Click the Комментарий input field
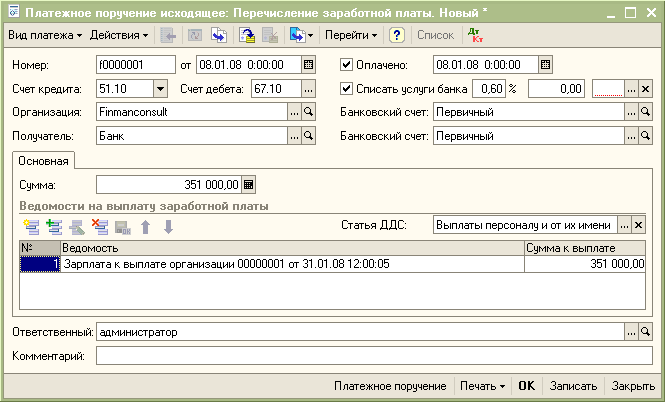665x402 pixels. (374, 356)
